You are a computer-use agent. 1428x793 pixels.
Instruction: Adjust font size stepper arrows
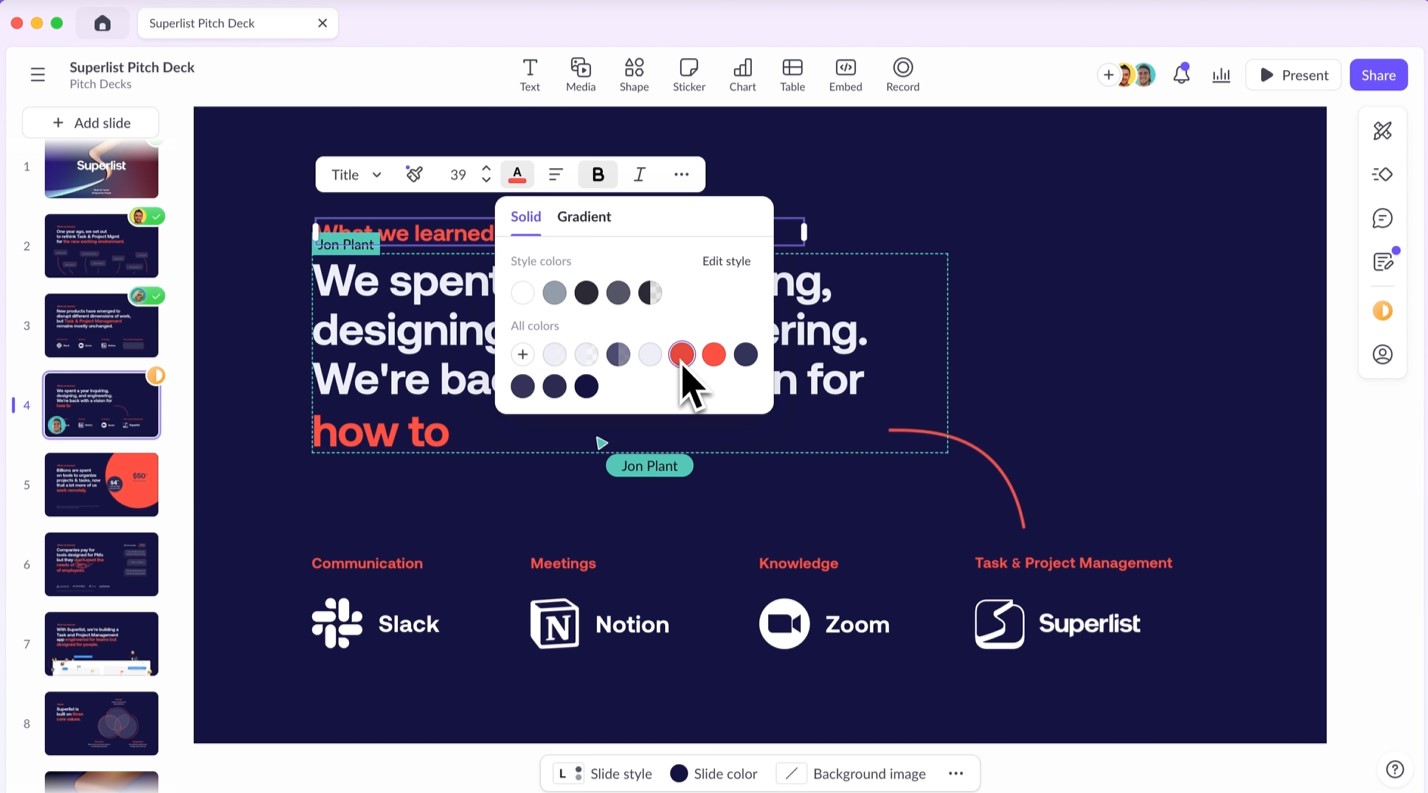point(486,174)
